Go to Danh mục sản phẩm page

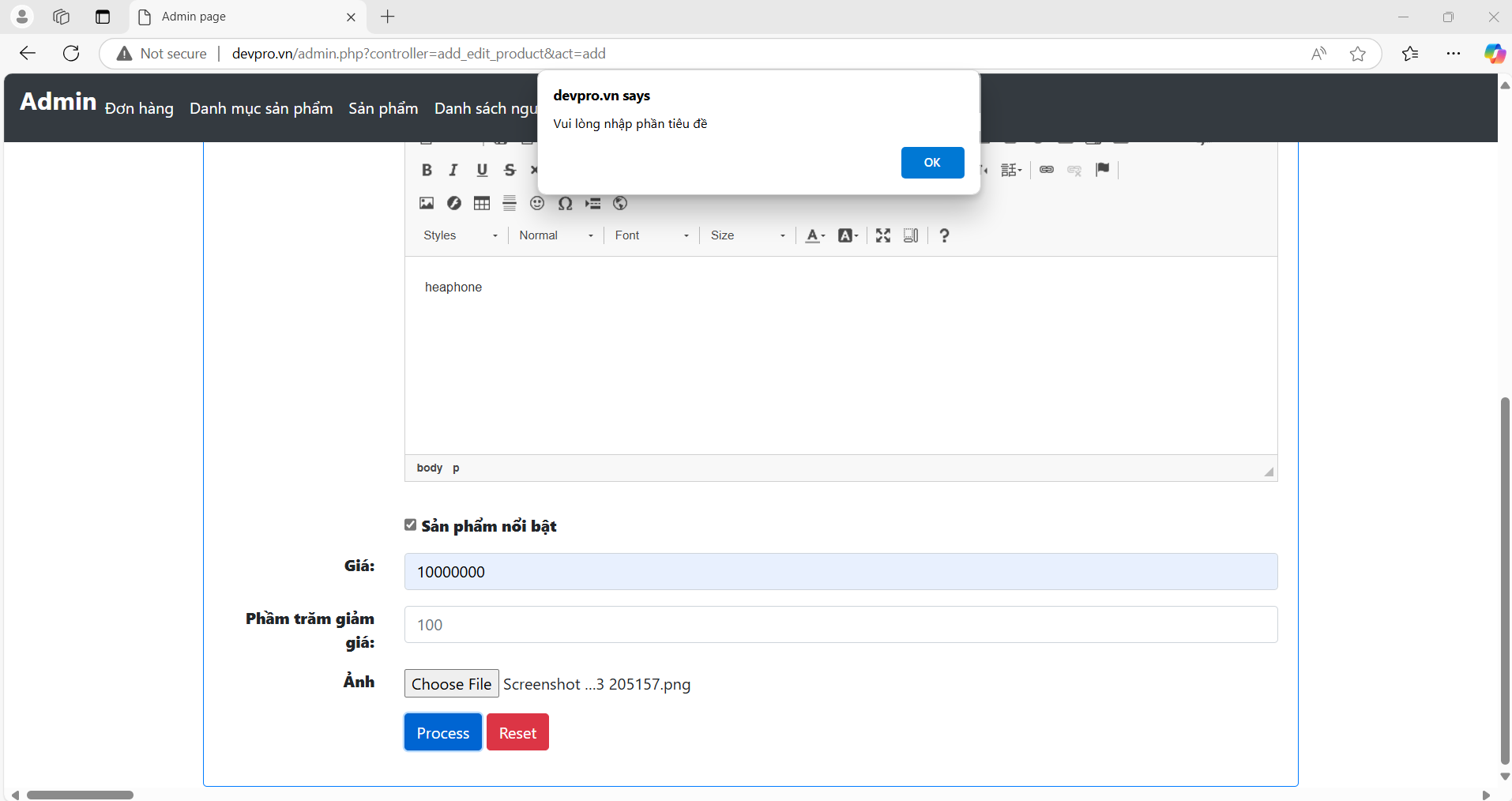261,108
